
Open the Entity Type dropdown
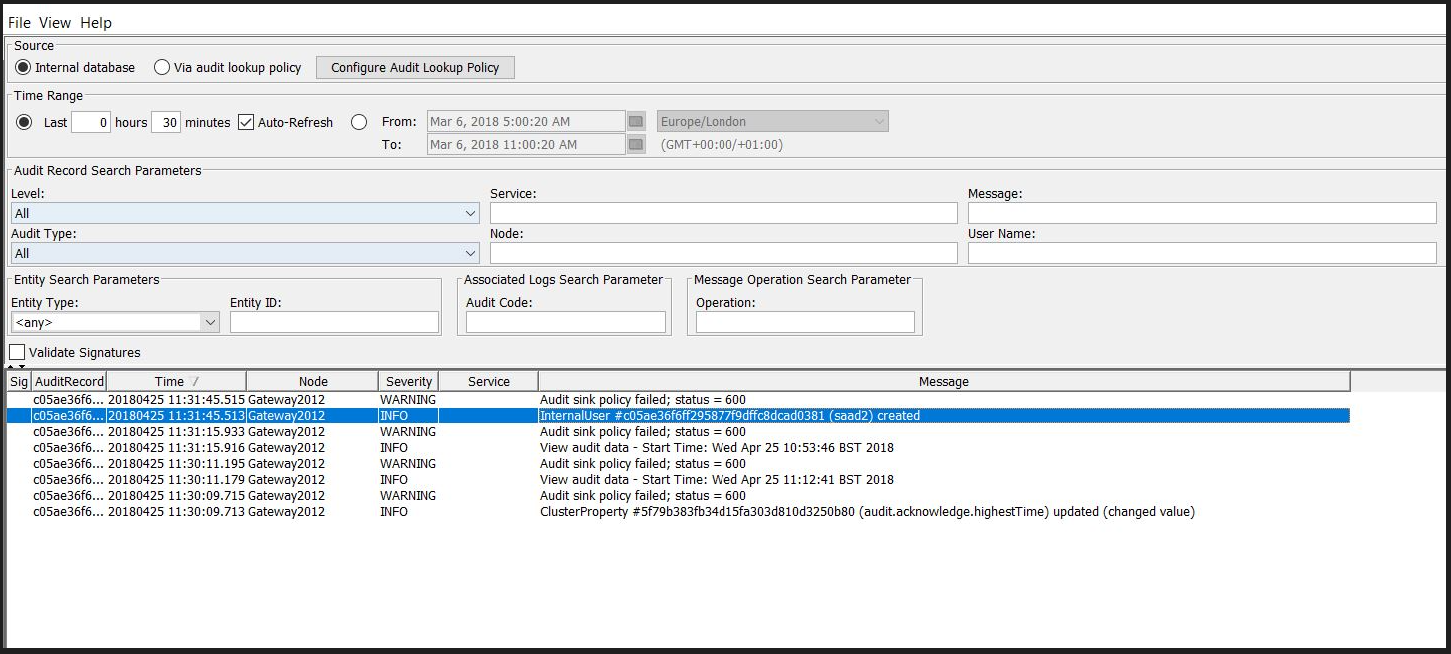tap(115, 322)
